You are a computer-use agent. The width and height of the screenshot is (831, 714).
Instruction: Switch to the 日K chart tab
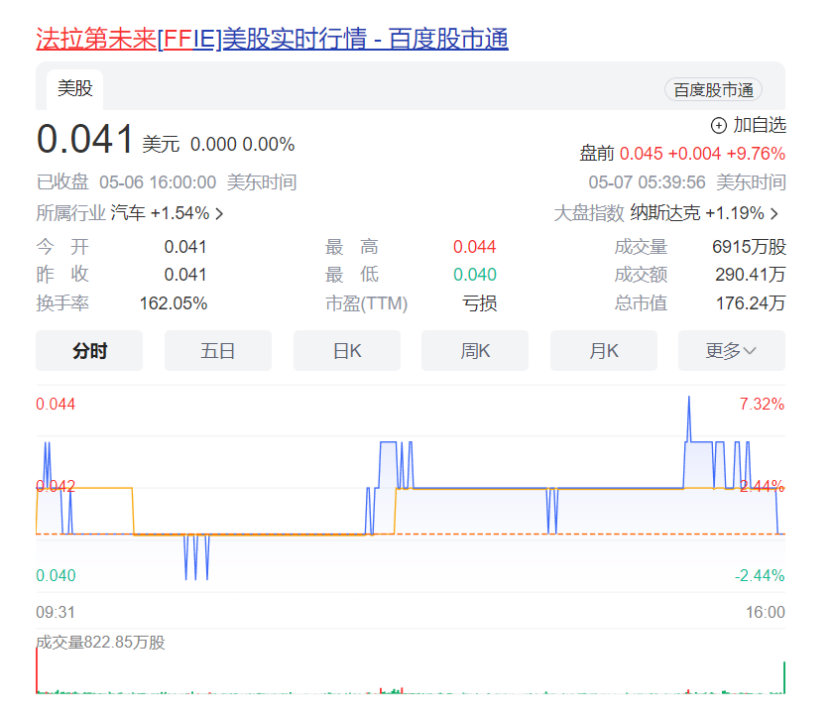[x=347, y=350]
